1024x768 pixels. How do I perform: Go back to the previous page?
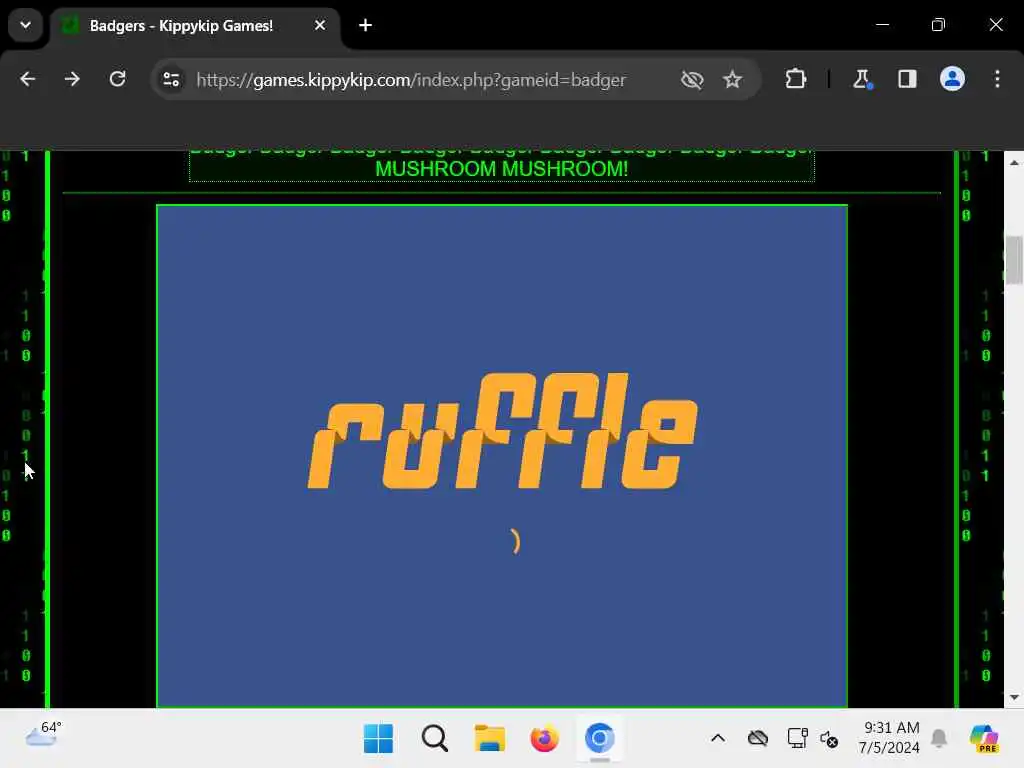(x=27, y=80)
